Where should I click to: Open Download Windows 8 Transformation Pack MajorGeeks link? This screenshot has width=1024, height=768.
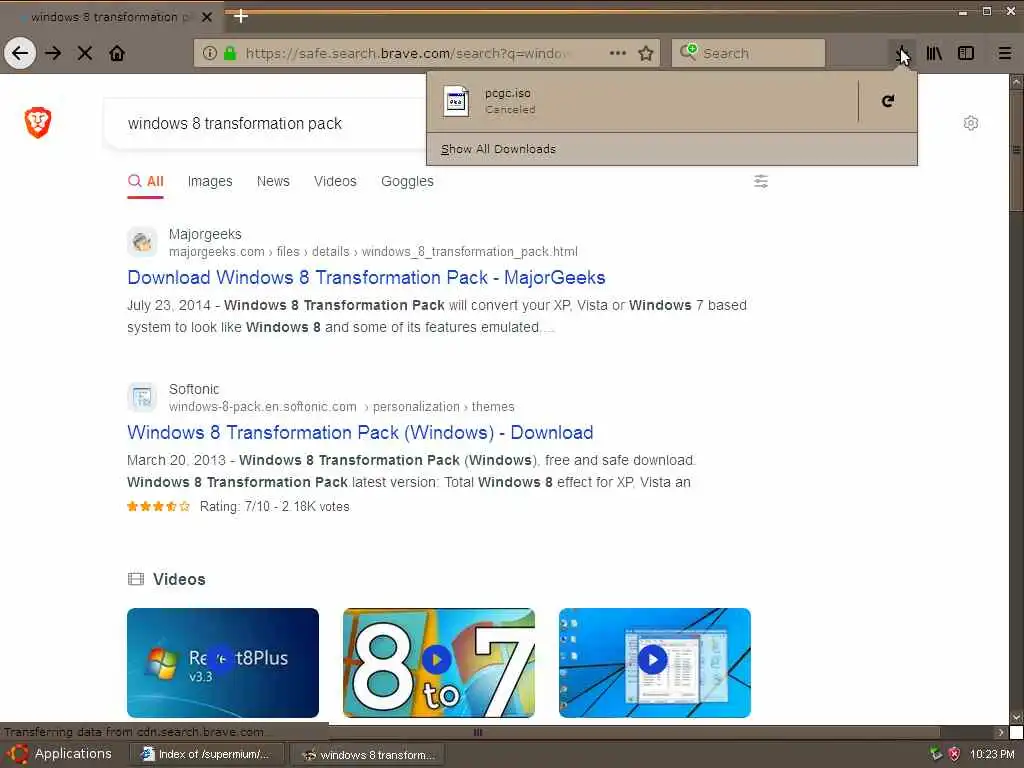pyautogui.click(x=366, y=278)
